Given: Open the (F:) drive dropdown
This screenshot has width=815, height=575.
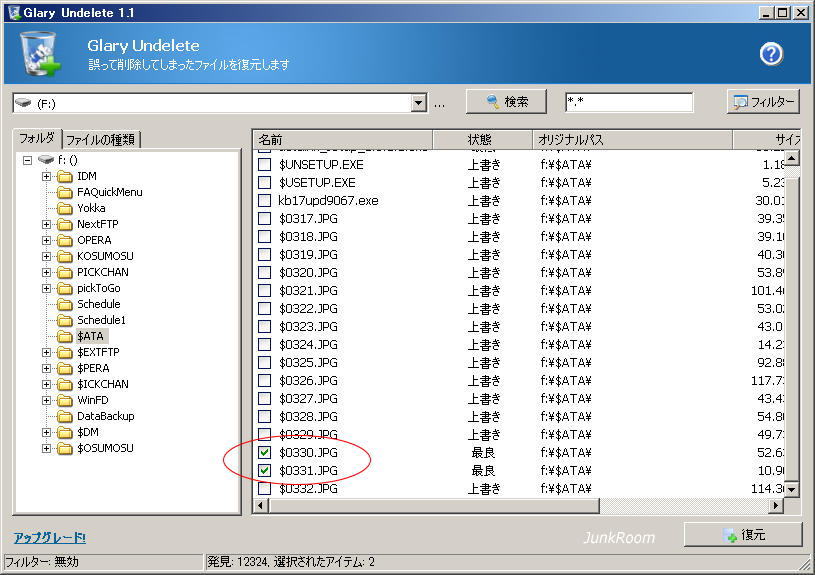Looking at the screenshot, I should [x=418, y=103].
